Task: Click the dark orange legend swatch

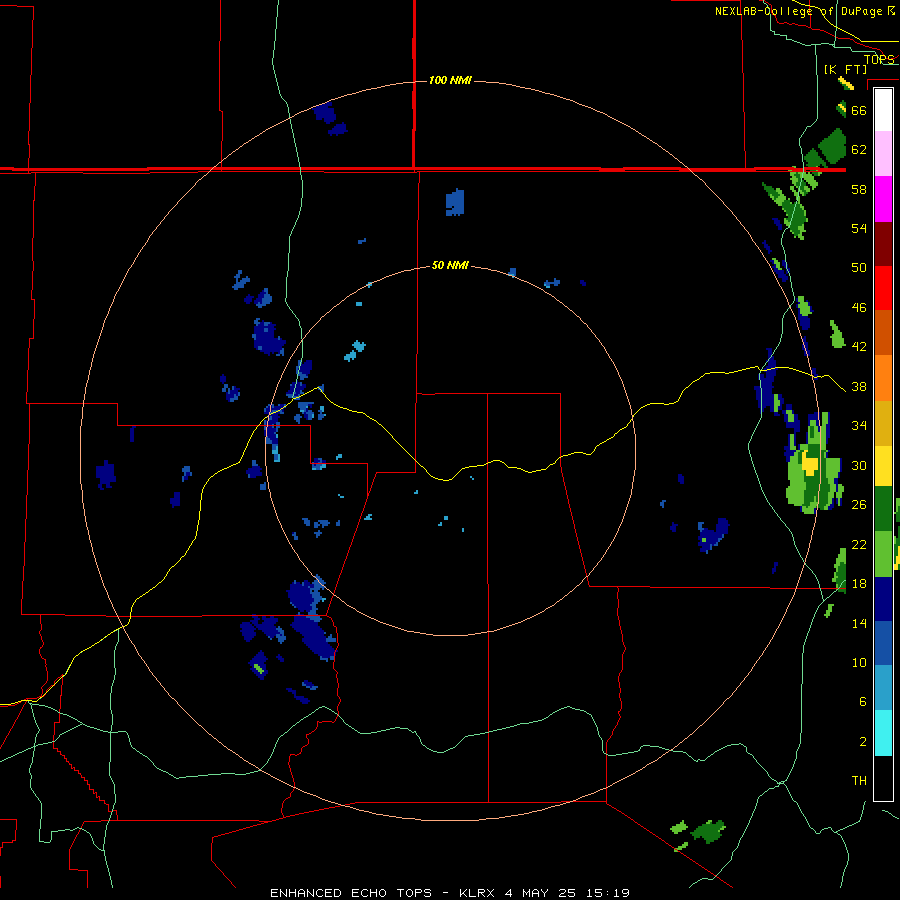Action: [883, 333]
